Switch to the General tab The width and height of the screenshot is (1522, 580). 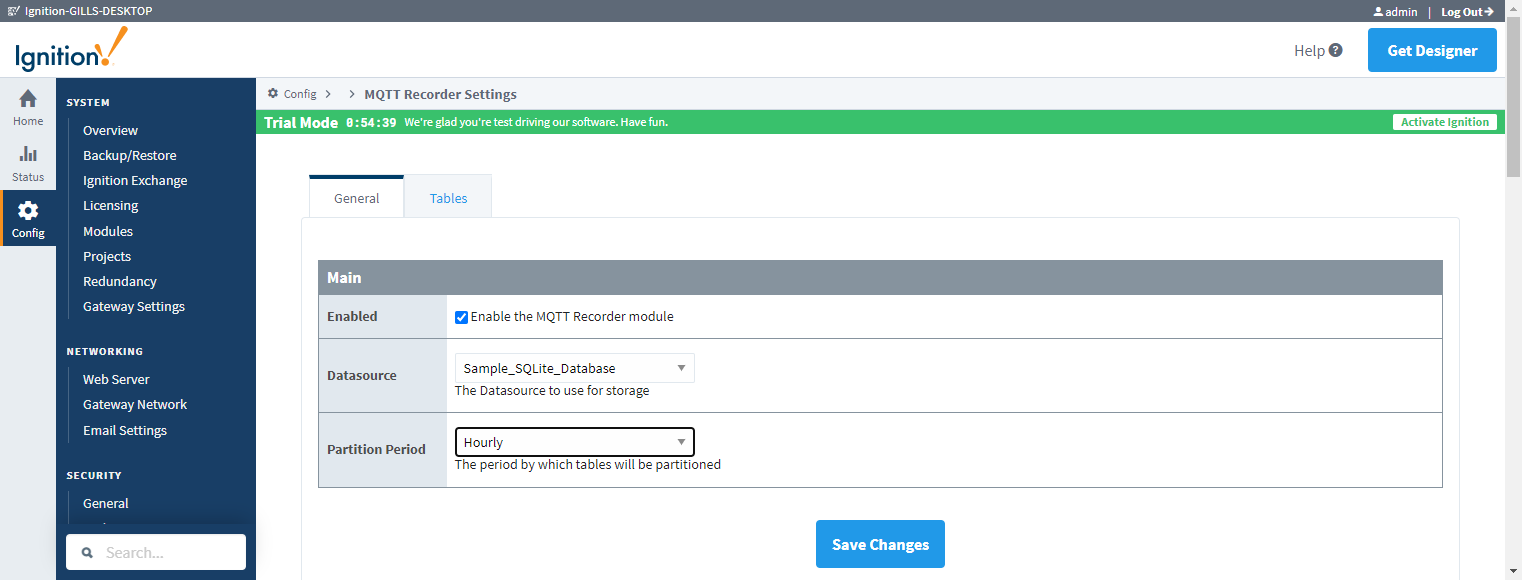(x=356, y=197)
